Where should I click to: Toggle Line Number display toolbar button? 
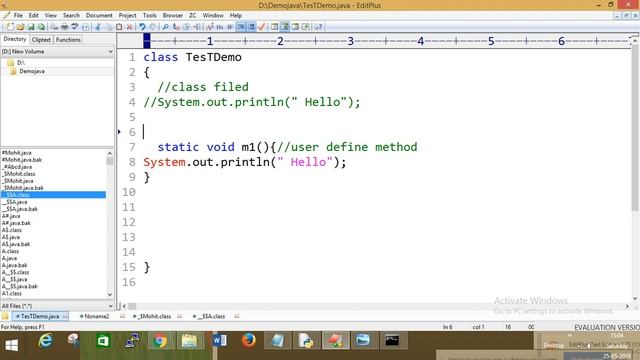251,27
